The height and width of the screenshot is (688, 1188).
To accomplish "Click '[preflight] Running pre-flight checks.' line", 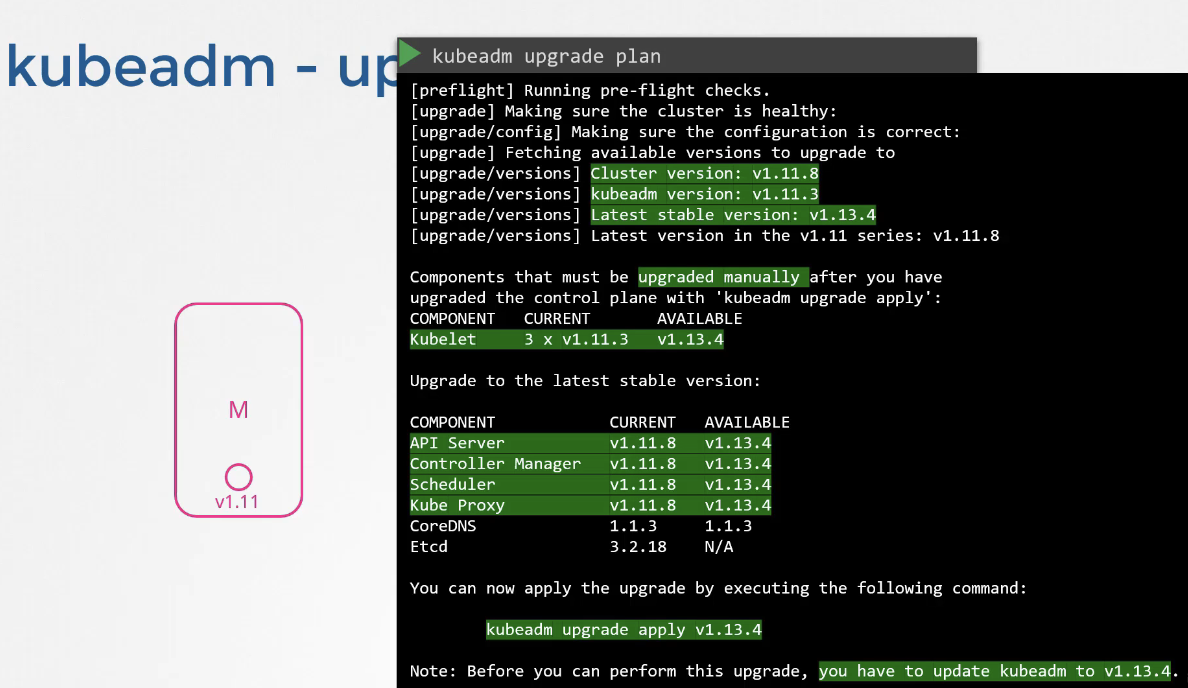I will point(590,90).
